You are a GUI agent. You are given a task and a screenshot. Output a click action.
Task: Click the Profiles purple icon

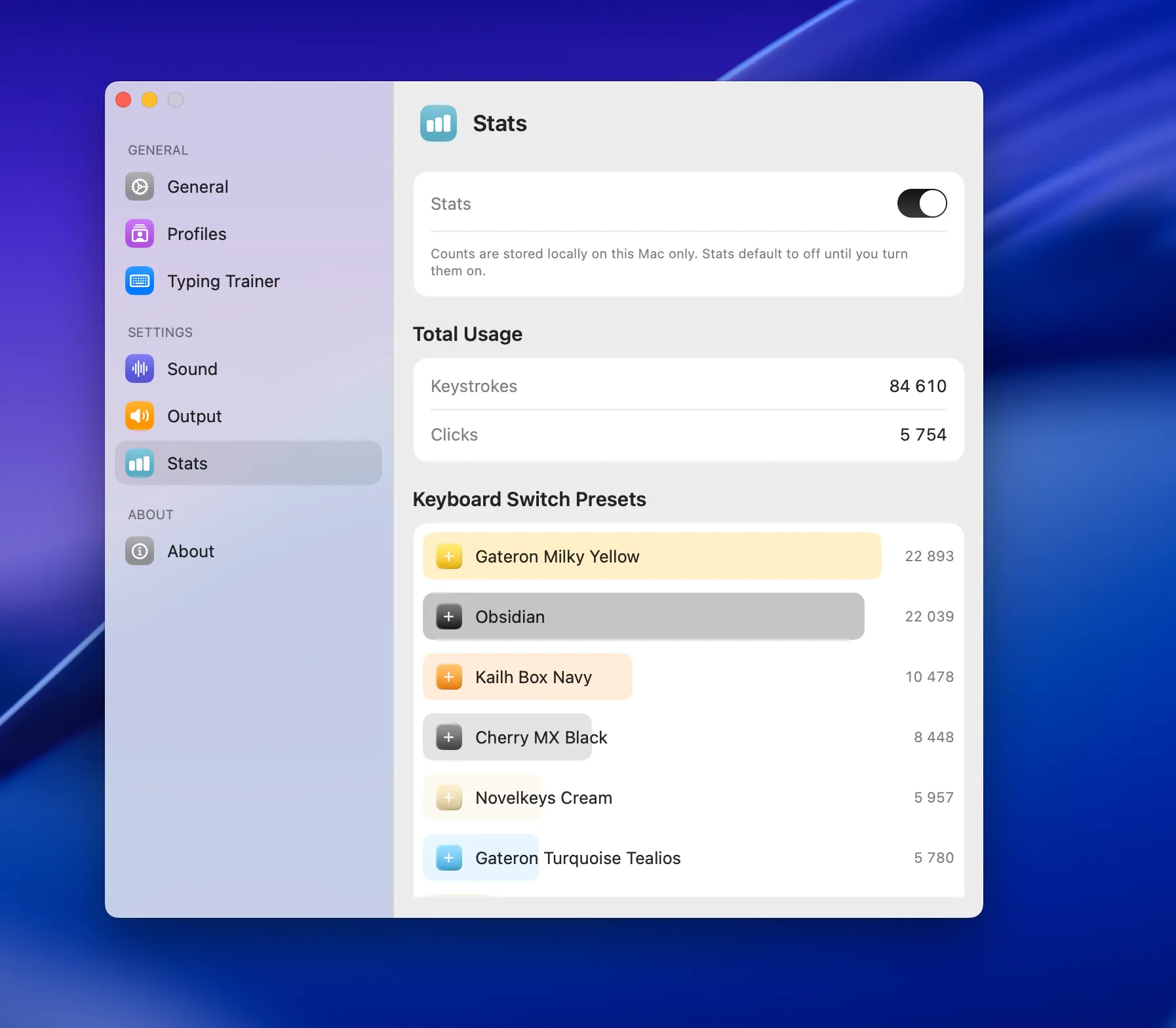pos(140,234)
